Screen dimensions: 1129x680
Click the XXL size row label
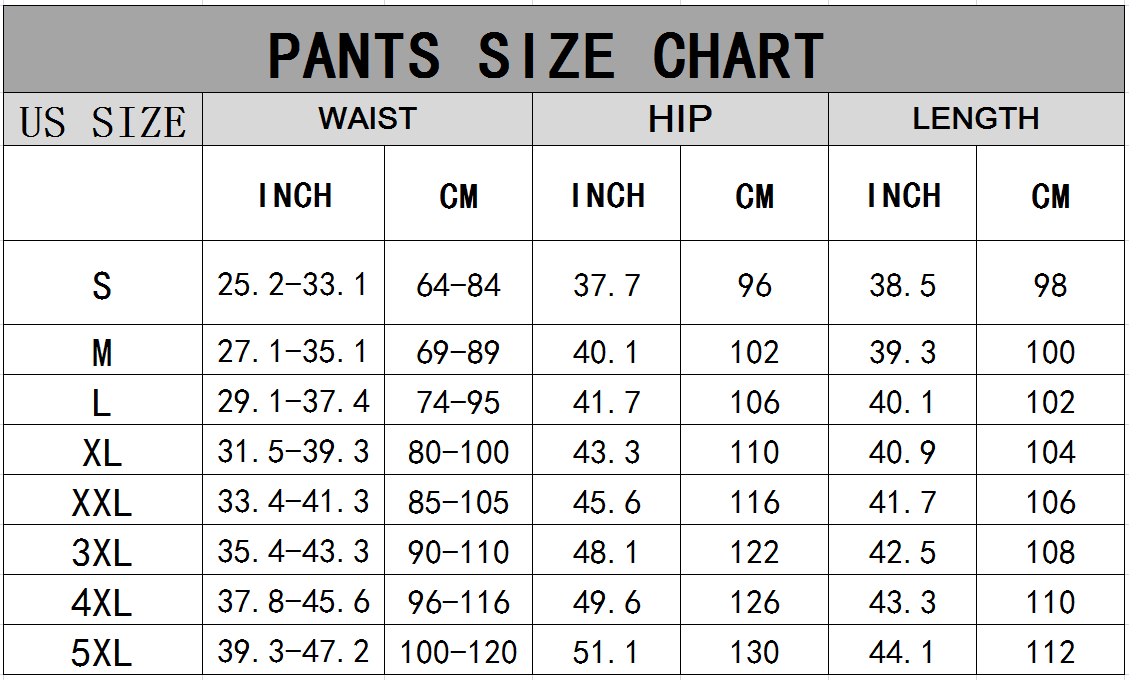click(102, 503)
